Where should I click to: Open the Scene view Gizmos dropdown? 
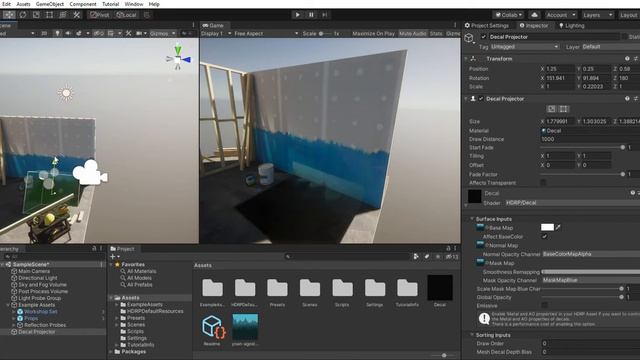point(162,33)
